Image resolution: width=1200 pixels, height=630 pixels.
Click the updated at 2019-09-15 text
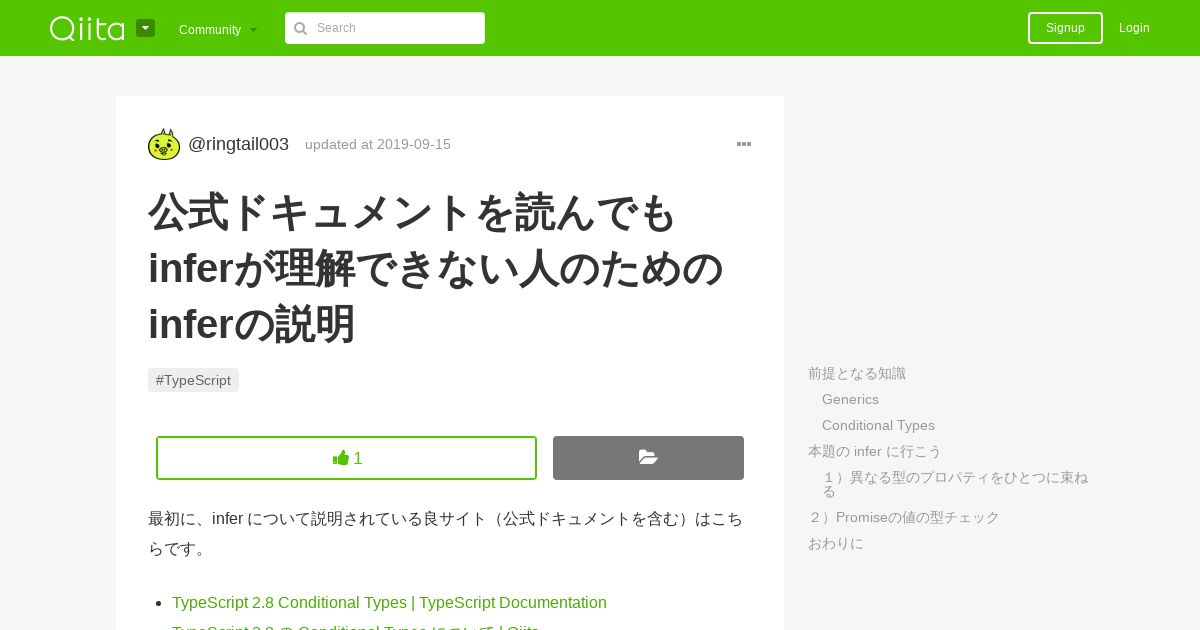click(x=378, y=144)
